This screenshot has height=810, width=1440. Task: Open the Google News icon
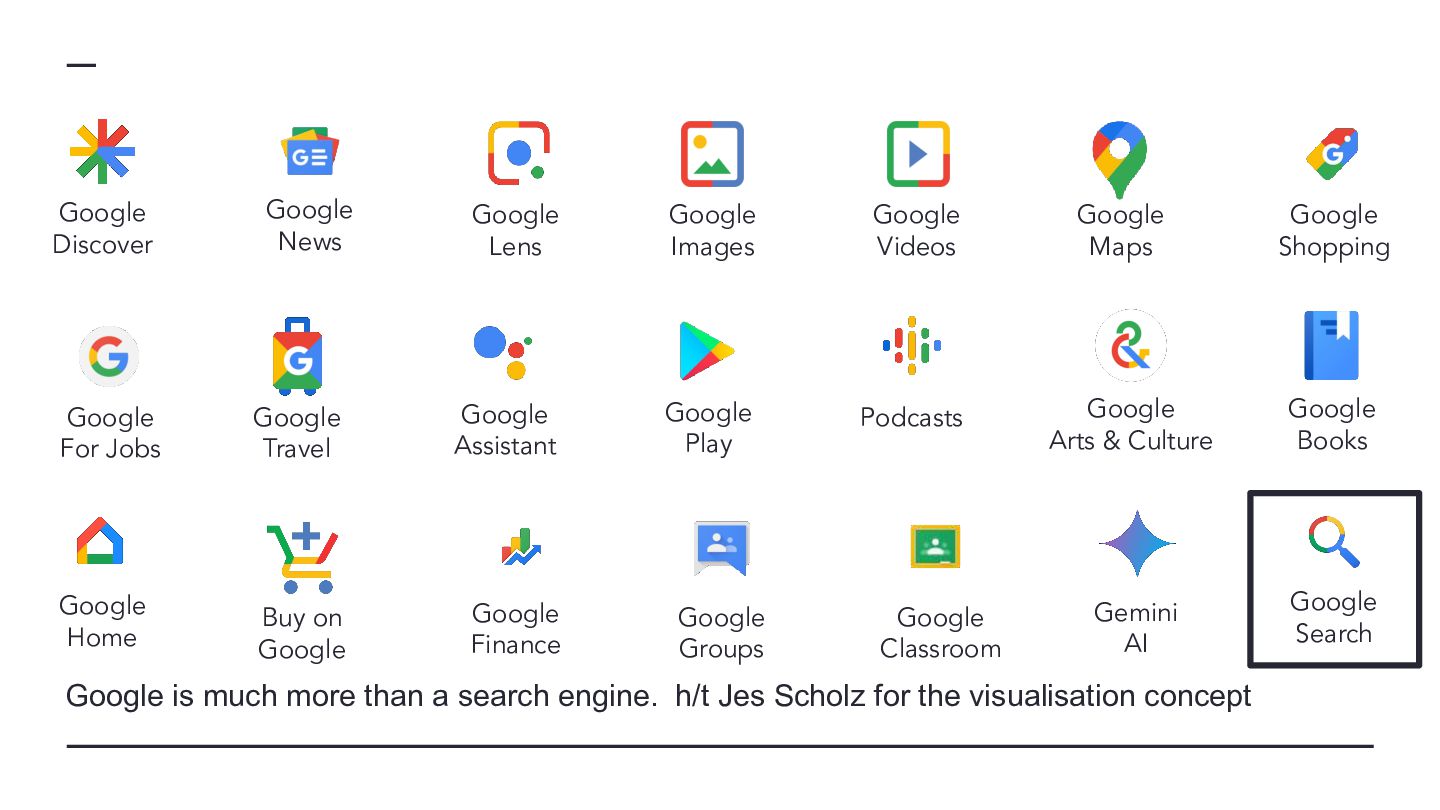(x=310, y=151)
